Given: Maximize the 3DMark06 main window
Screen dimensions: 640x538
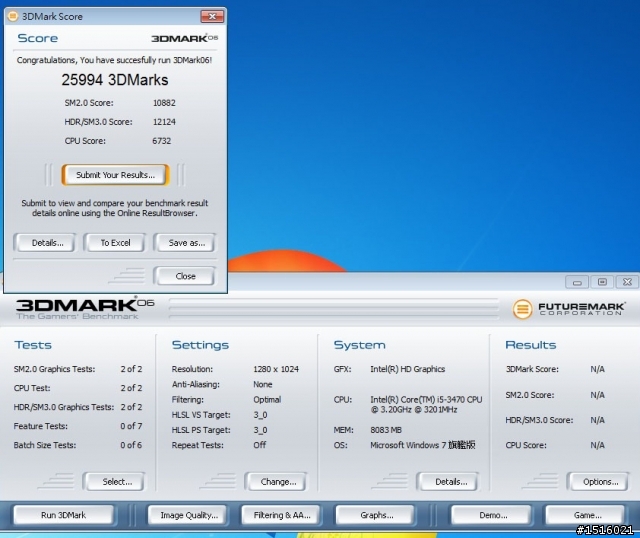Looking at the screenshot, I should point(602,282).
